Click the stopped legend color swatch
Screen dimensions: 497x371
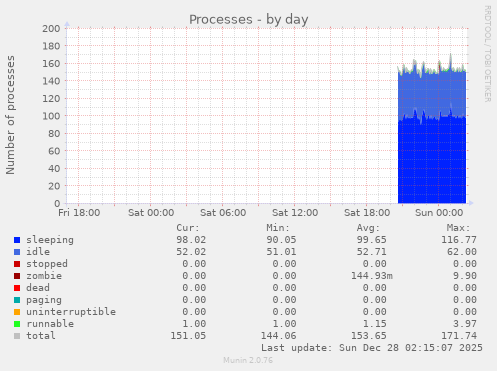17,264
